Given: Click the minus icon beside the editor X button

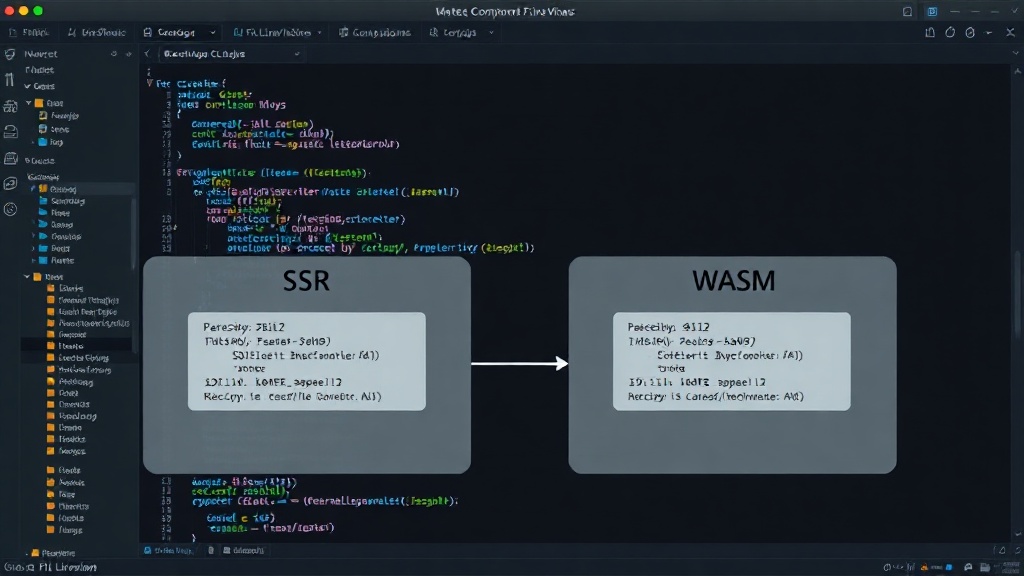Looking at the screenshot, I should (989, 32).
